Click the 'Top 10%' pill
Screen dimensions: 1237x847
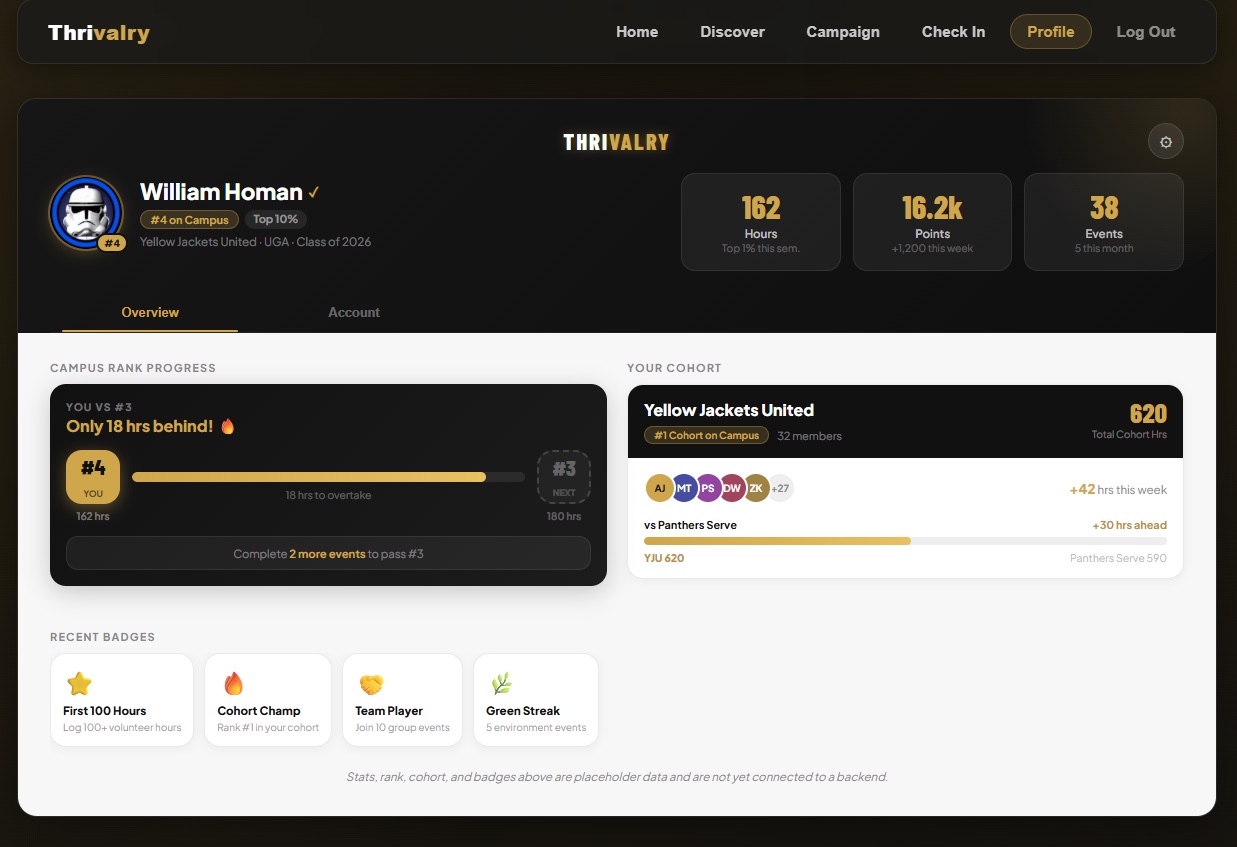pyautogui.click(x=276, y=220)
